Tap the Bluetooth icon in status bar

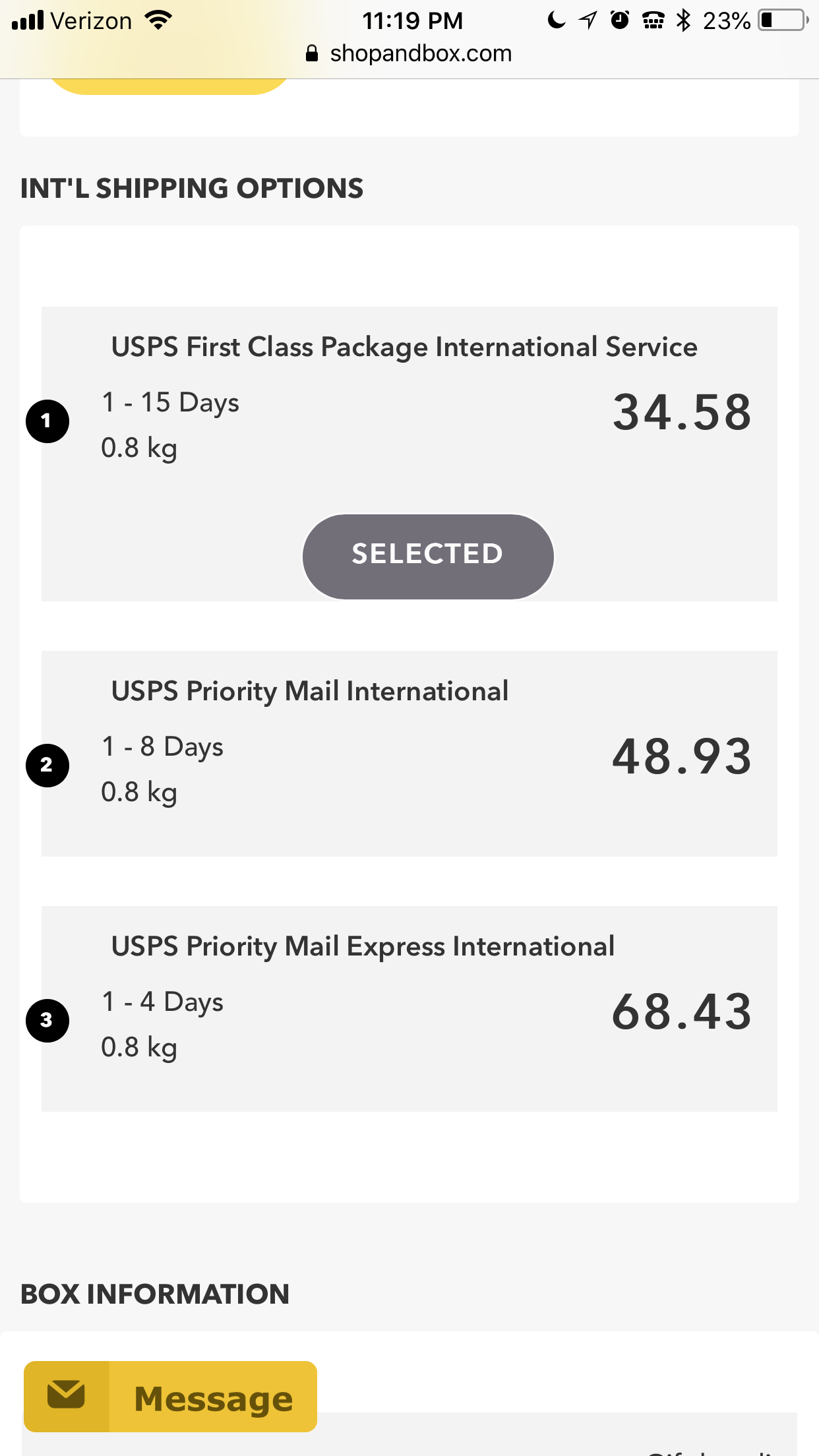pyautogui.click(x=684, y=20)
